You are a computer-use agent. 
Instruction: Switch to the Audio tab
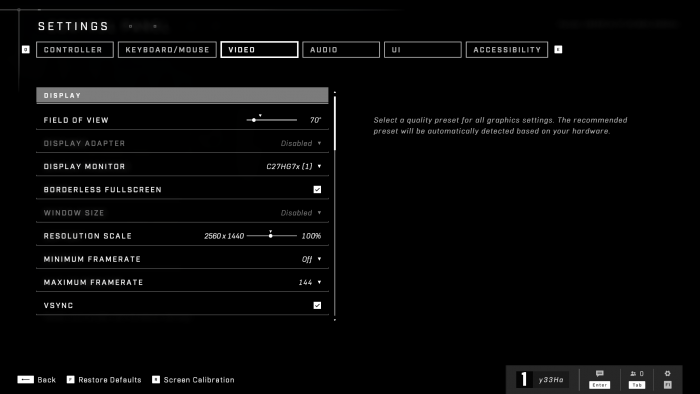pyautogui.click(x=341, y=50)
